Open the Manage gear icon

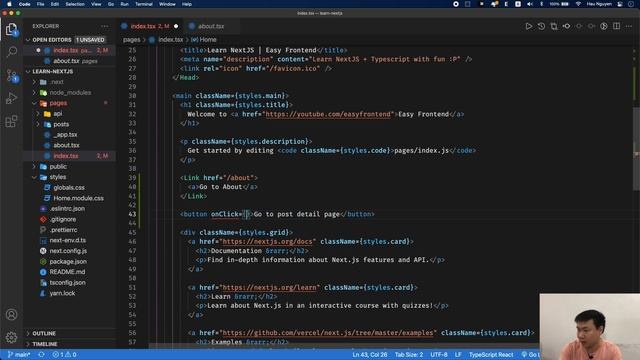pyautogui.click(x=11, y=337)
